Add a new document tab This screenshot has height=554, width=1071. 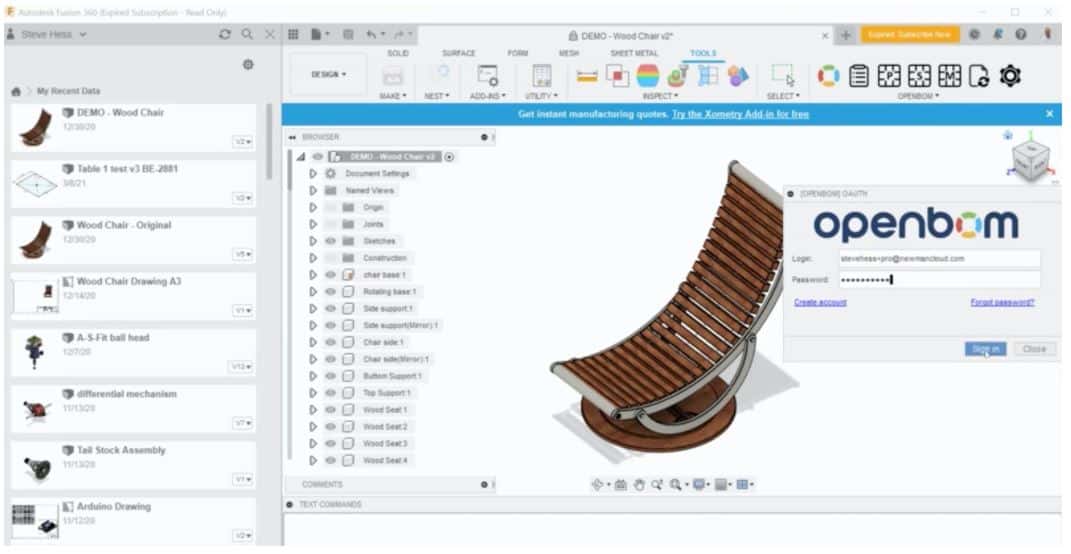tap(846, 36)
